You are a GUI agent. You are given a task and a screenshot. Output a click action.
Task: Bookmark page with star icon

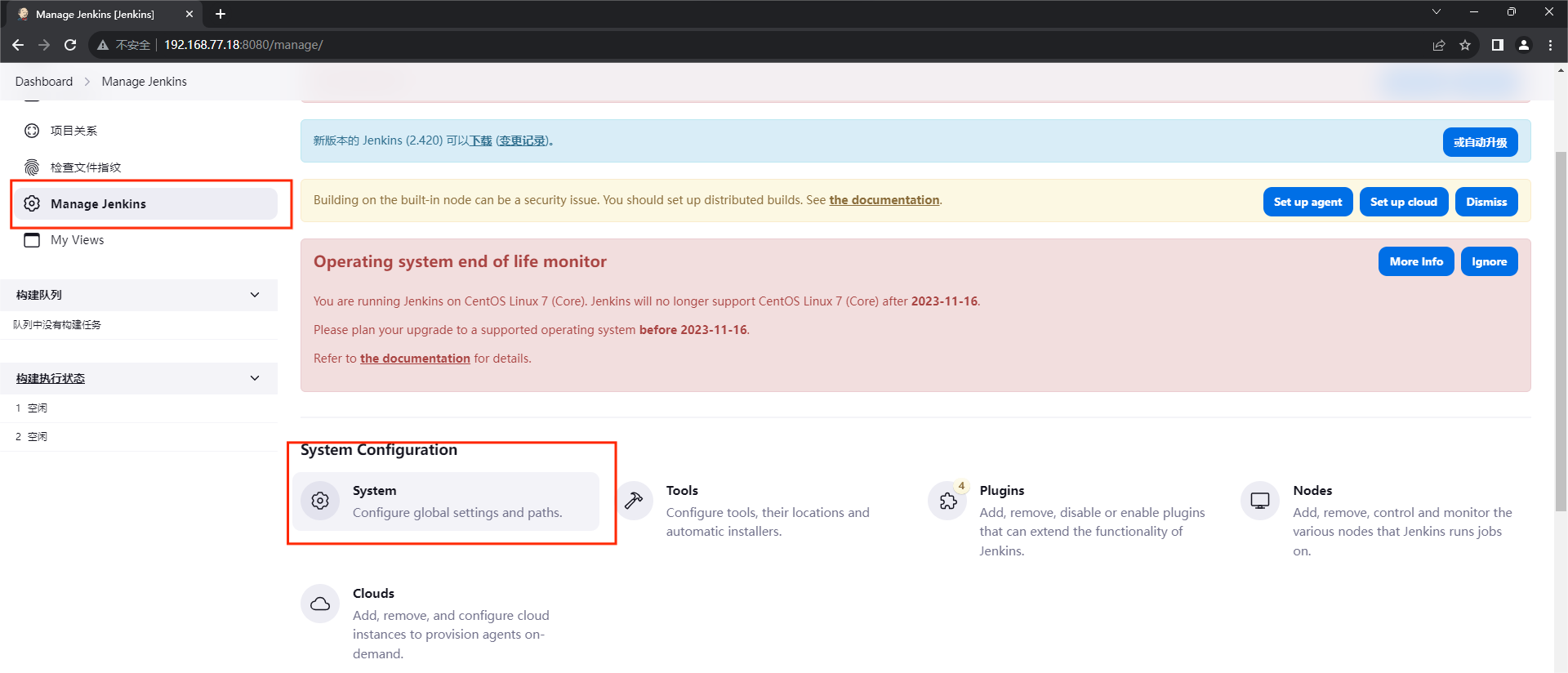(x=1465, y=45)
